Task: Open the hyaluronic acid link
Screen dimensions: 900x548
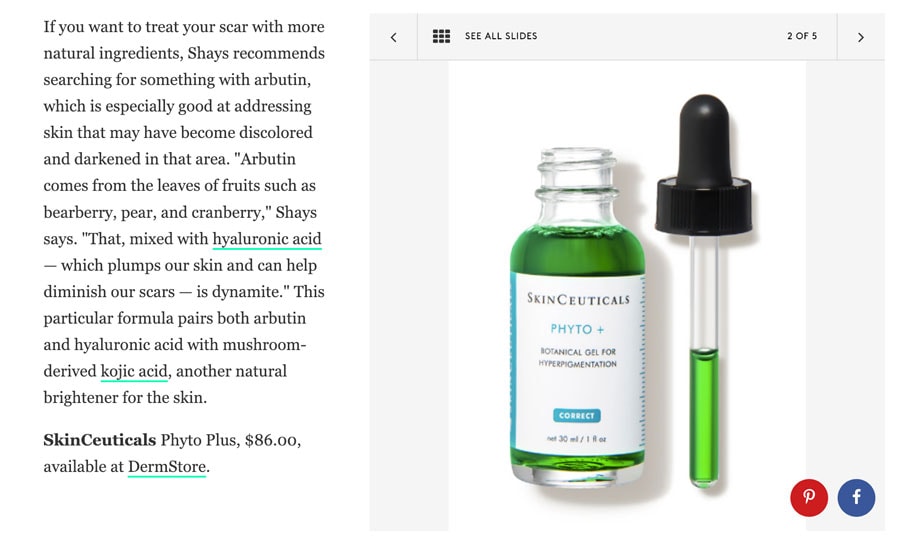Action: pos(267,239)
